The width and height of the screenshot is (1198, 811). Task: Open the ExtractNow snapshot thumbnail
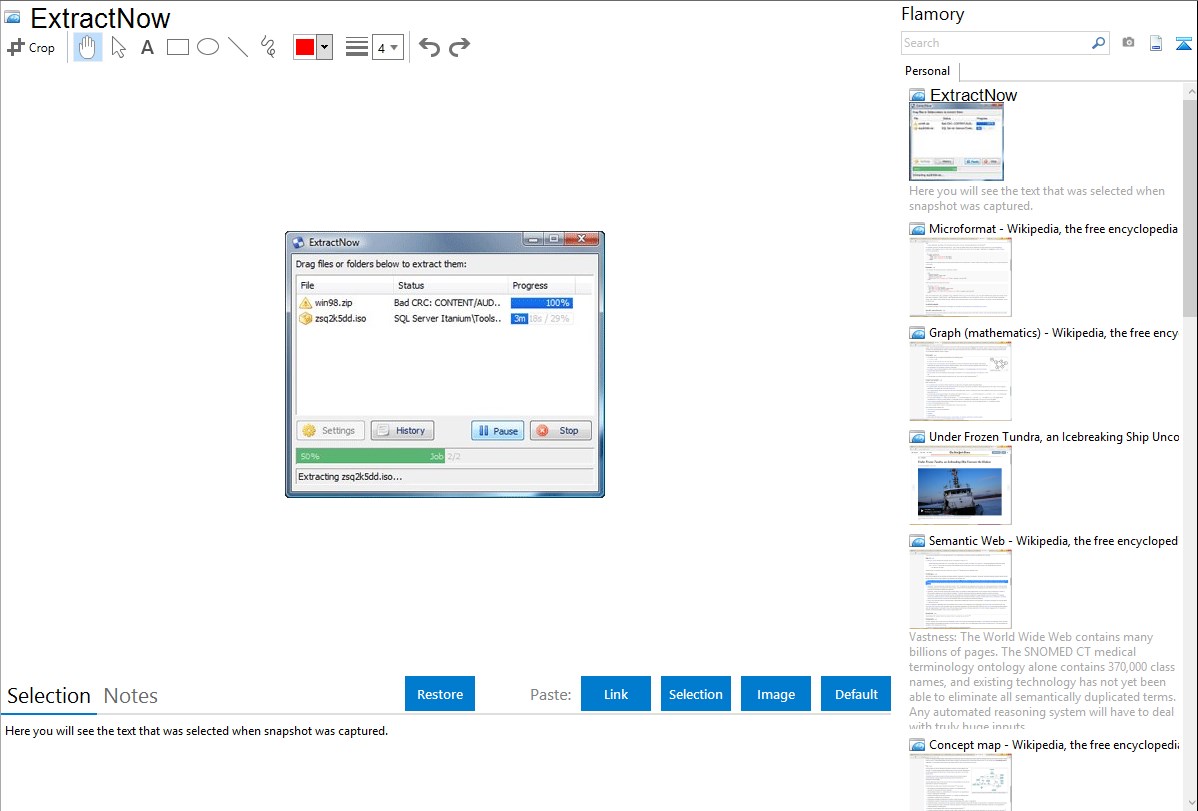tap(957, 142)
